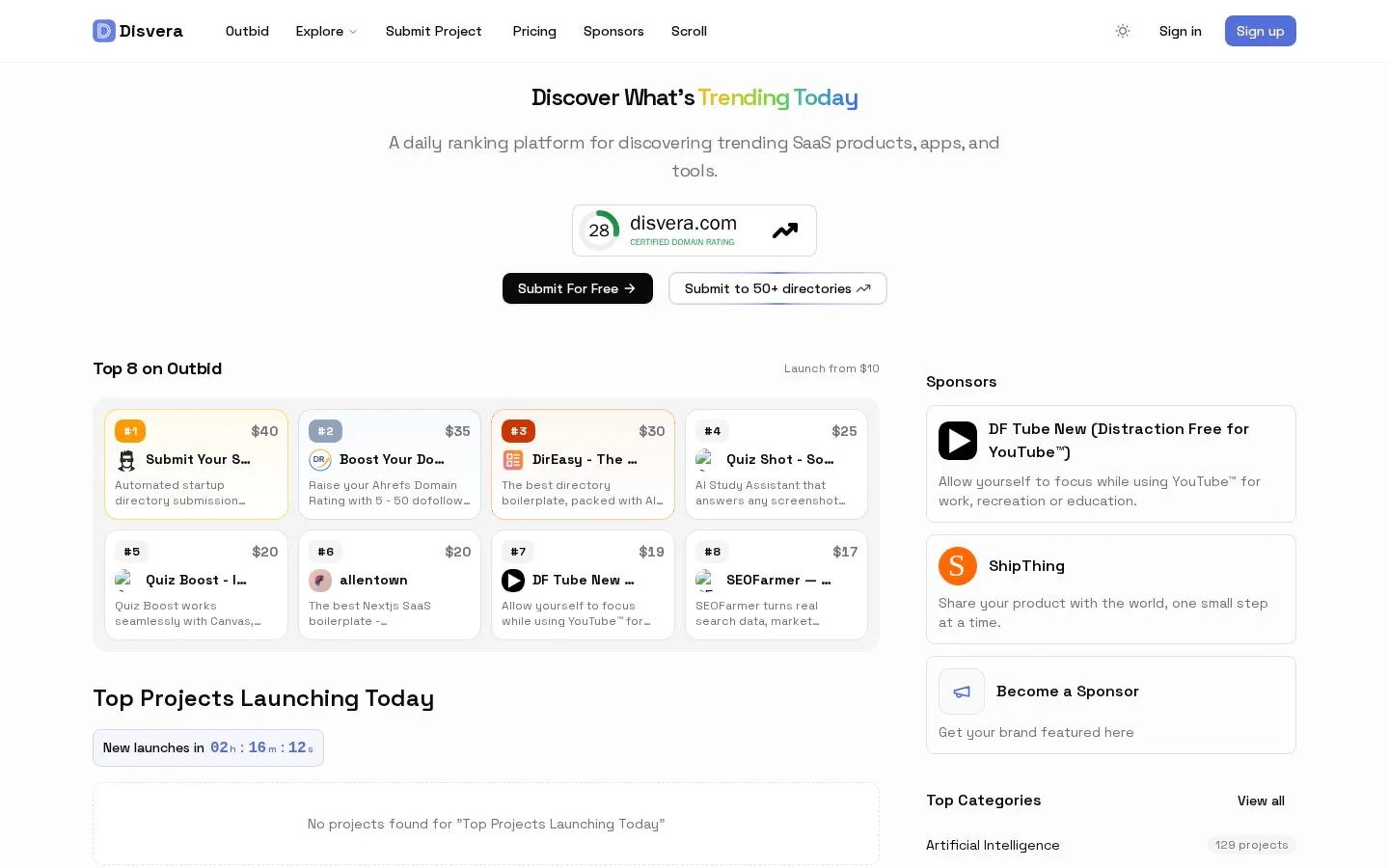
Task: Open the allentown project avatar icon
Action: (320, 581)
